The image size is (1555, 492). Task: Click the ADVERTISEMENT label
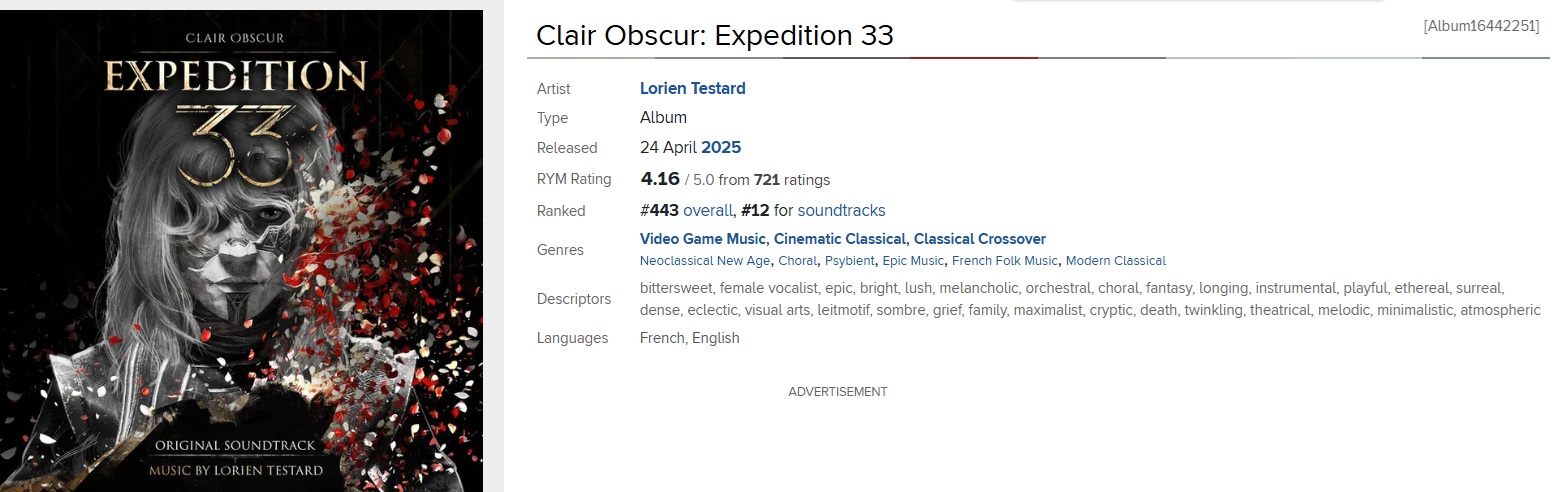837,392
